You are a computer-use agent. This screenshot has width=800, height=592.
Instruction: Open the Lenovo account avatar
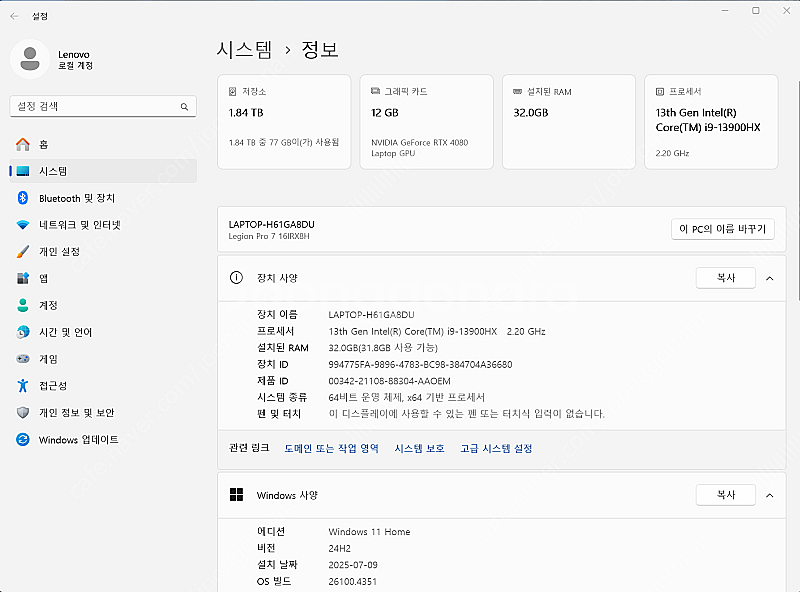pyautogui.click(x=30, y=59)
